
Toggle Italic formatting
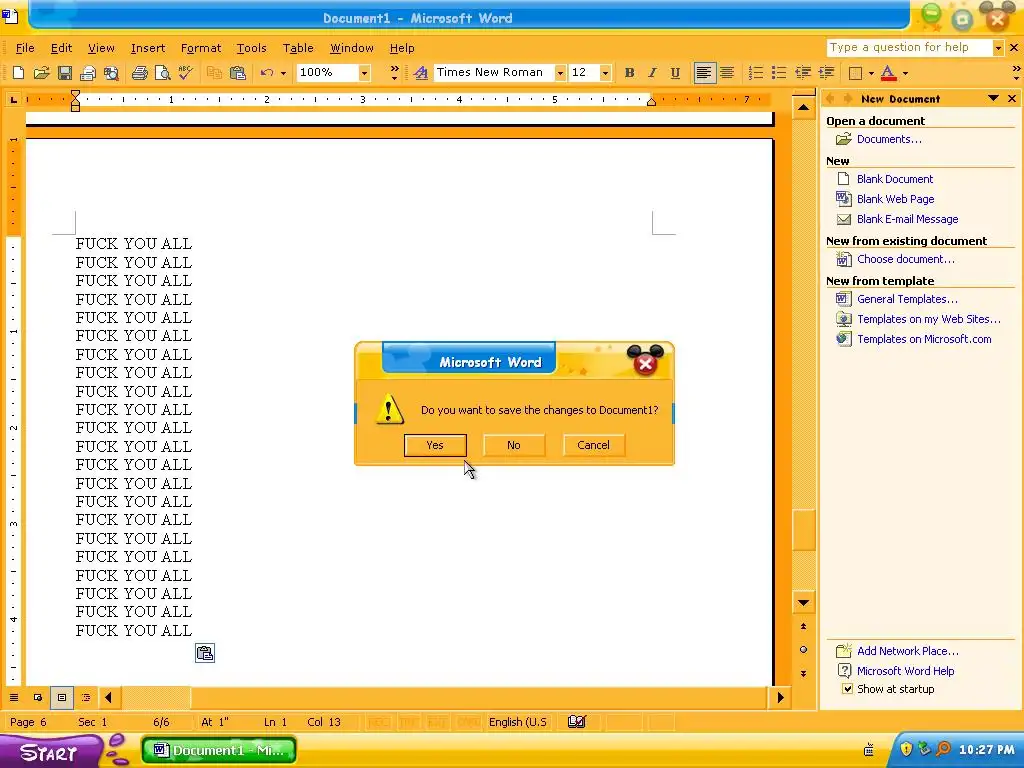(652, 72)
